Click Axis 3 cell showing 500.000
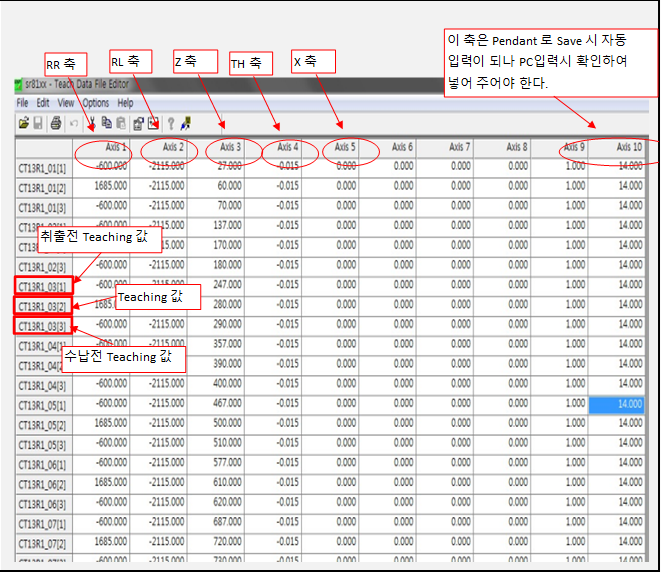661x573 pixels. [x=216, y=423]
